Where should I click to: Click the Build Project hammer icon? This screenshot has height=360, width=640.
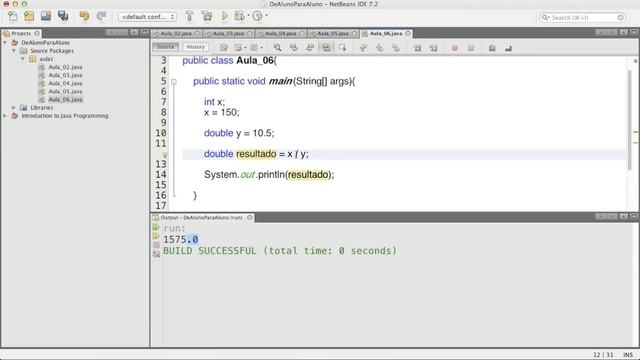[189, 16]
